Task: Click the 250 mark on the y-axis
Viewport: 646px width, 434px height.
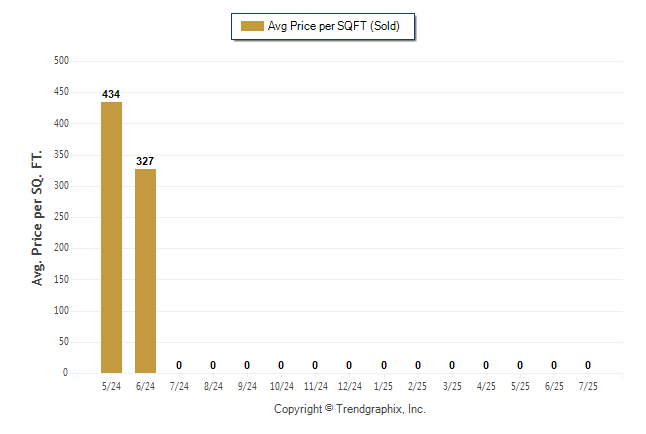Action: pos(61,216)
